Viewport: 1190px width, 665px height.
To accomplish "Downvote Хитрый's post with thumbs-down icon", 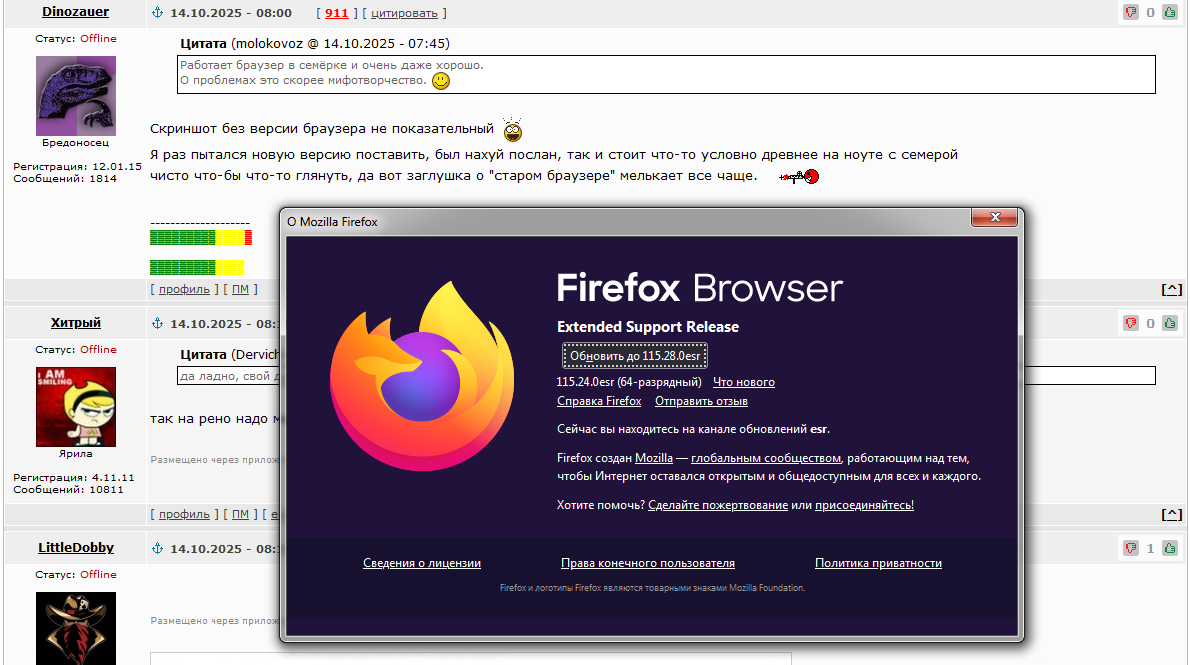I will [1131, 323].
